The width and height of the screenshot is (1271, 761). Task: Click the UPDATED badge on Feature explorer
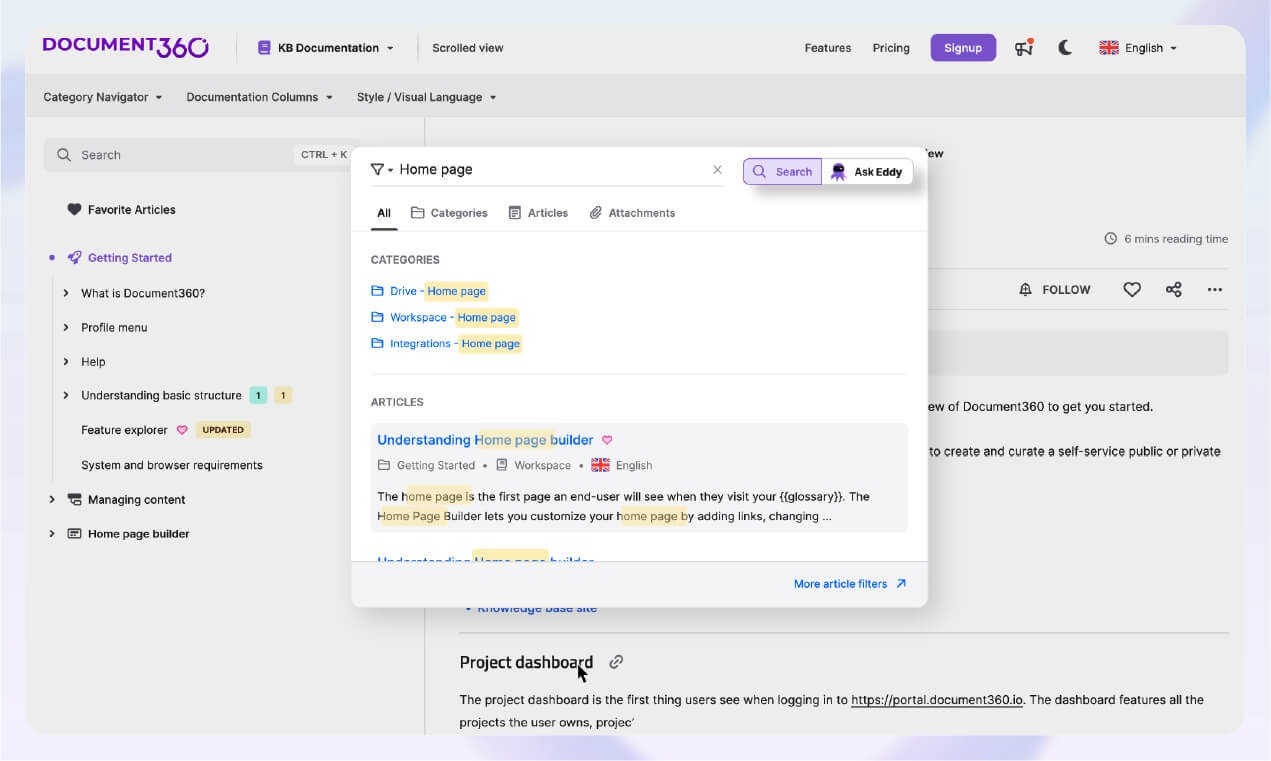(x=223, y=430)
